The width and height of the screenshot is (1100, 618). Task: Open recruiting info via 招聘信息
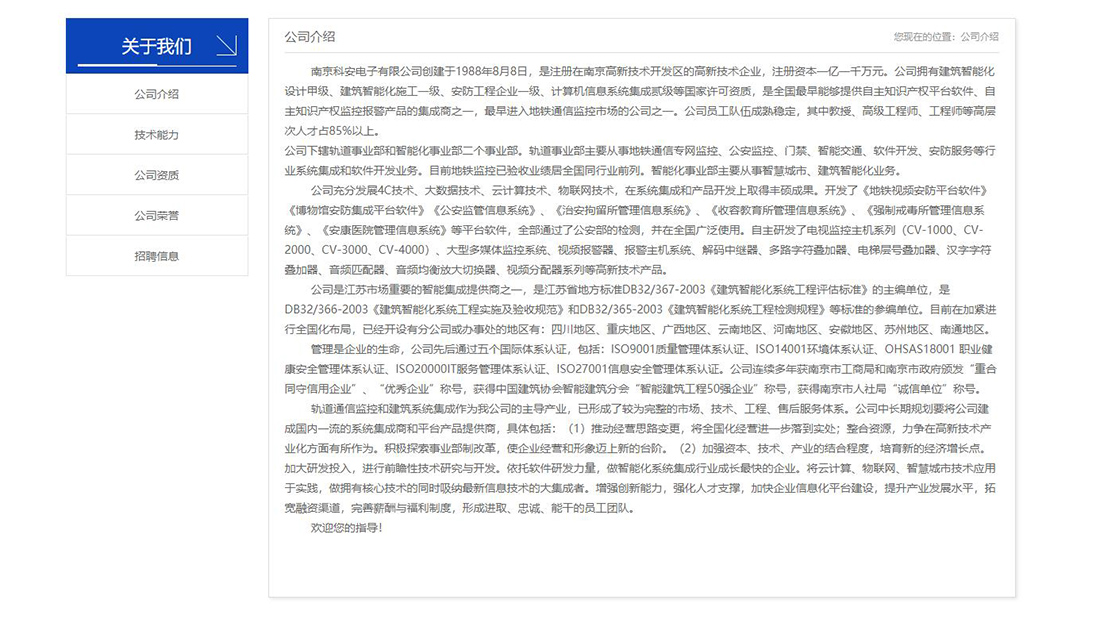tap(156, 255)
